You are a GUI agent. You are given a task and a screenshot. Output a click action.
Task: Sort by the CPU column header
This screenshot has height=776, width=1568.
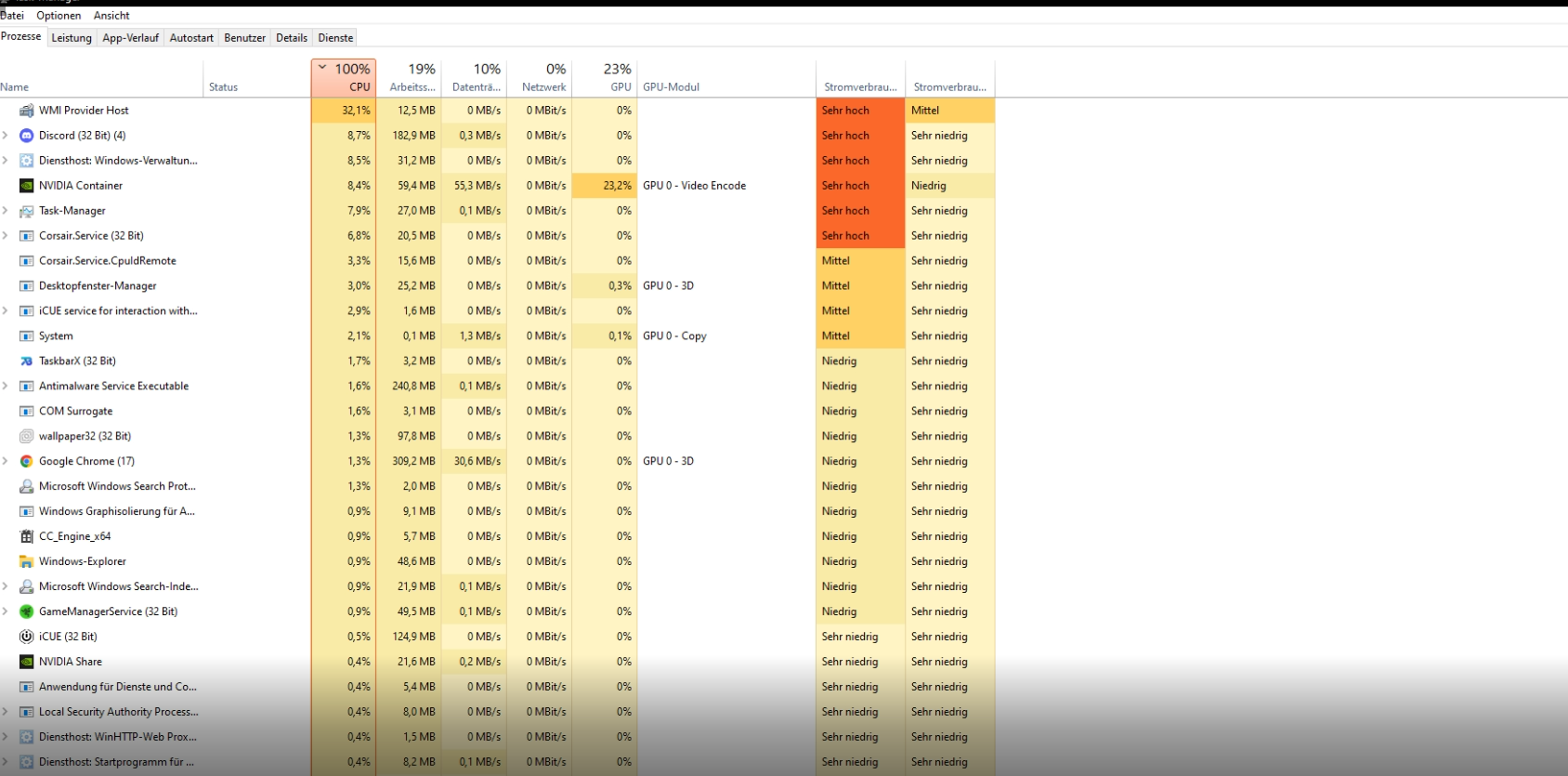click(344, 78)
